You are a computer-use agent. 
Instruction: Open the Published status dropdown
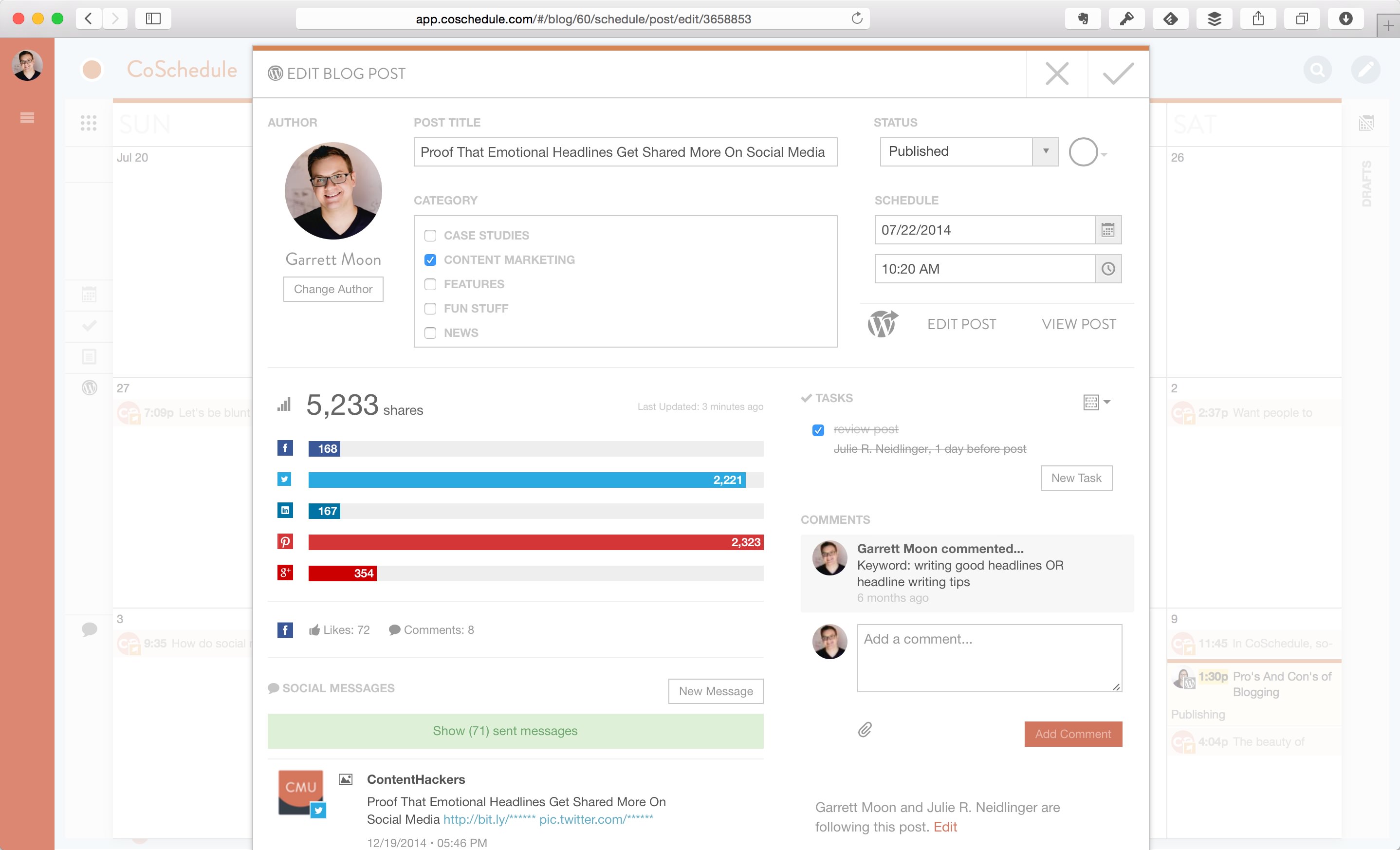(969, 152)
